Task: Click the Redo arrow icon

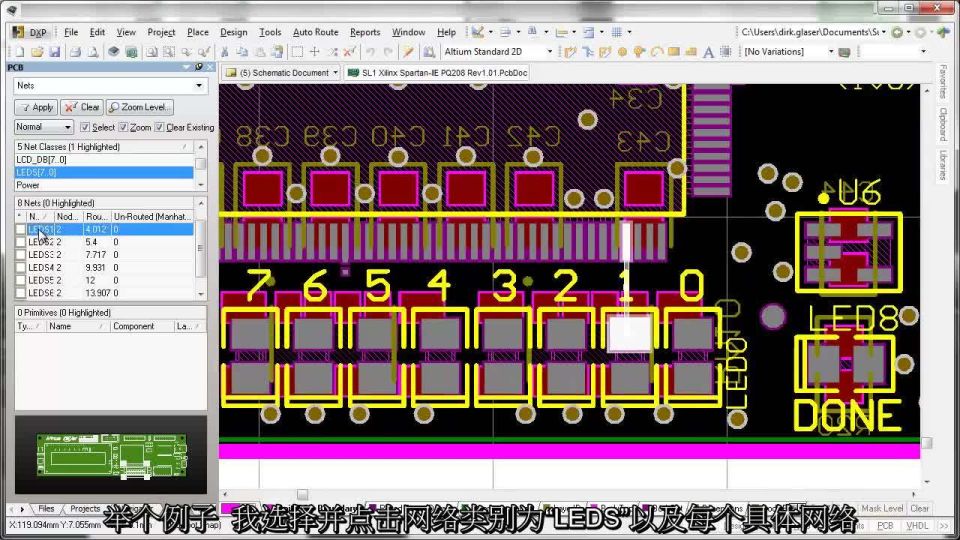Action: [x=388, y=52]
